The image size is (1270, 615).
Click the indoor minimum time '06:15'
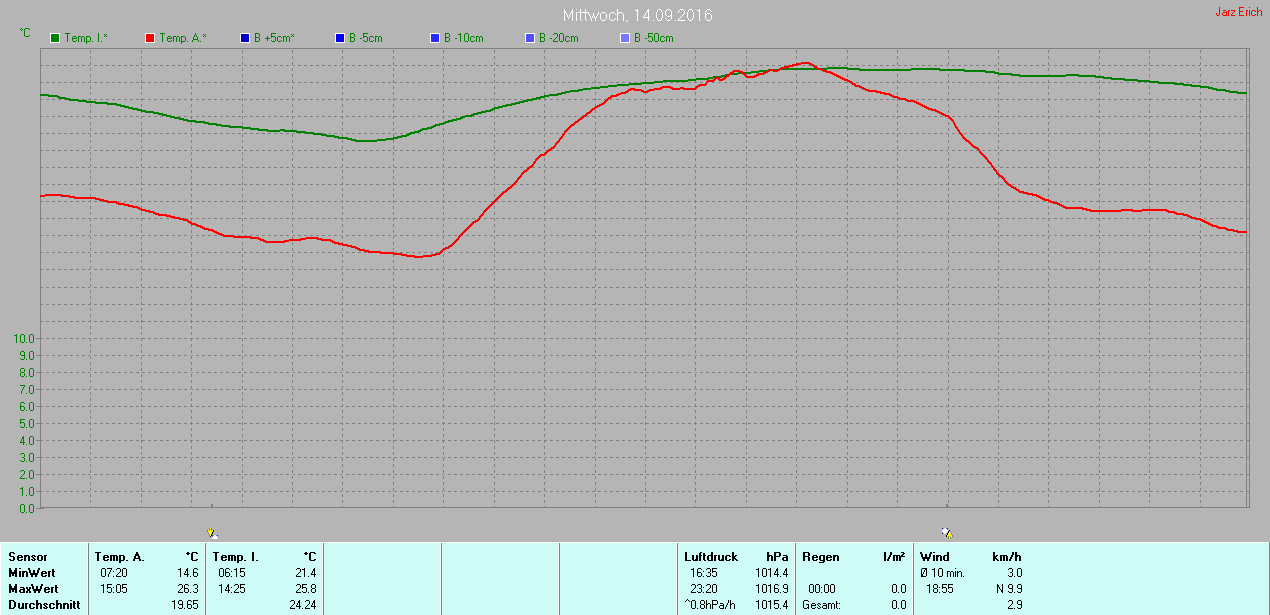(x=231, y=573)
